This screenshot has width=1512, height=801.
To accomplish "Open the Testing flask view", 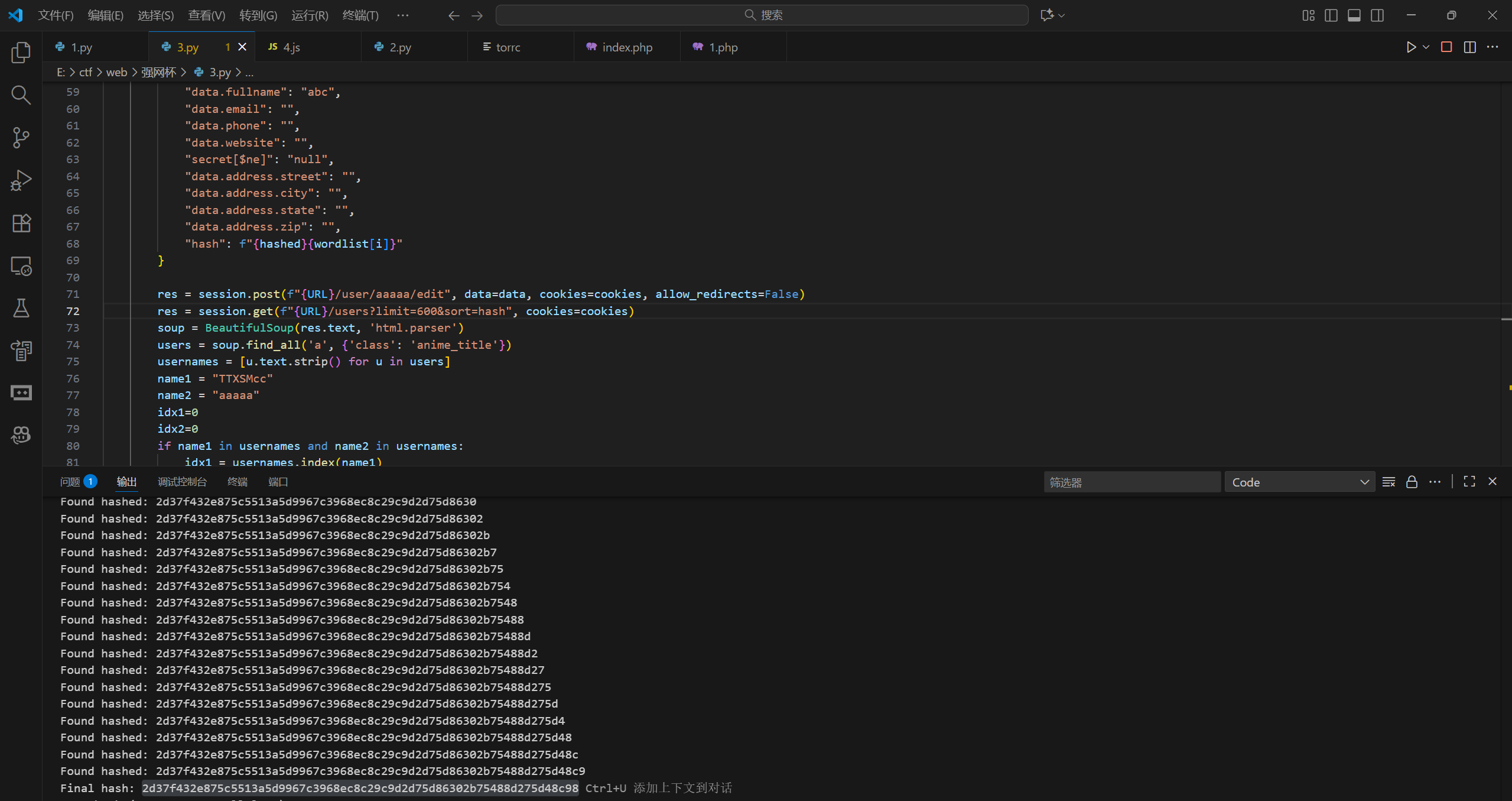I will (21, 308).
